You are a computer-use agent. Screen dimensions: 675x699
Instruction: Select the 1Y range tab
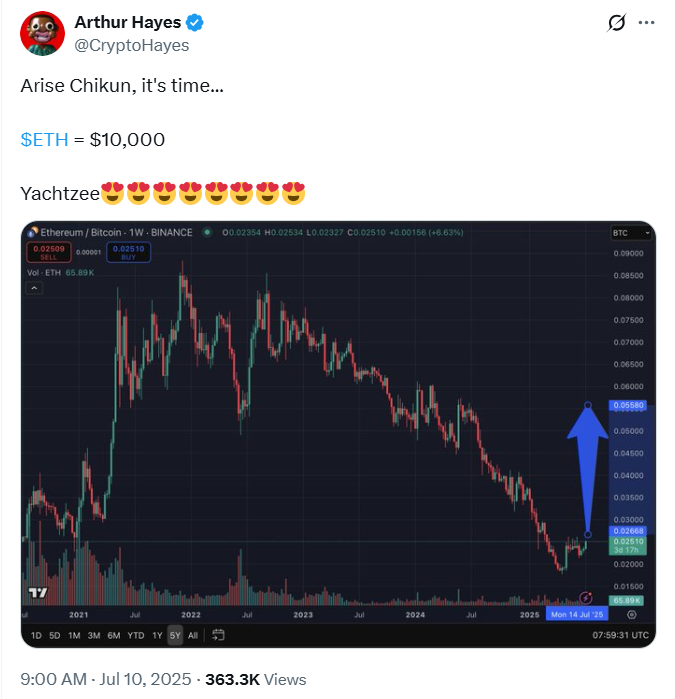coord(157,635)
